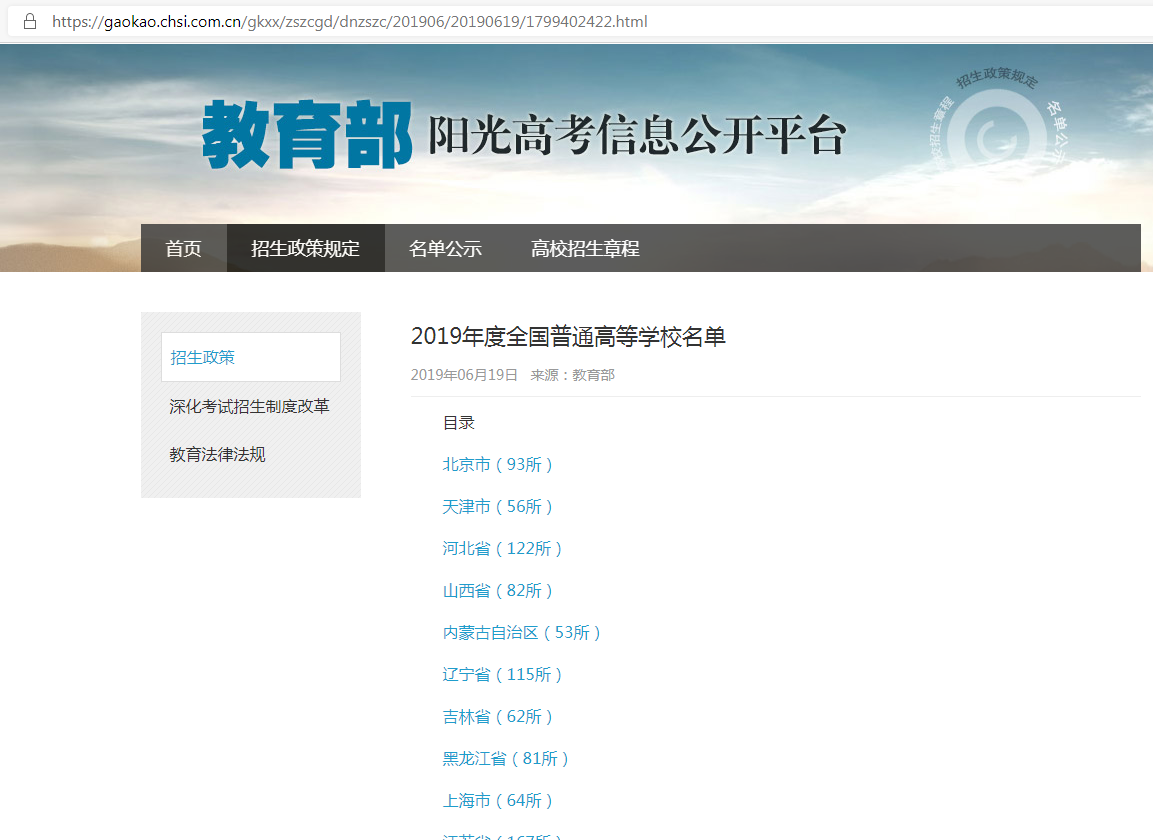Open the 招生政策规定 navigation tab
The height and width of the screenshot is (840, 1153).
[x=306, y=249]
